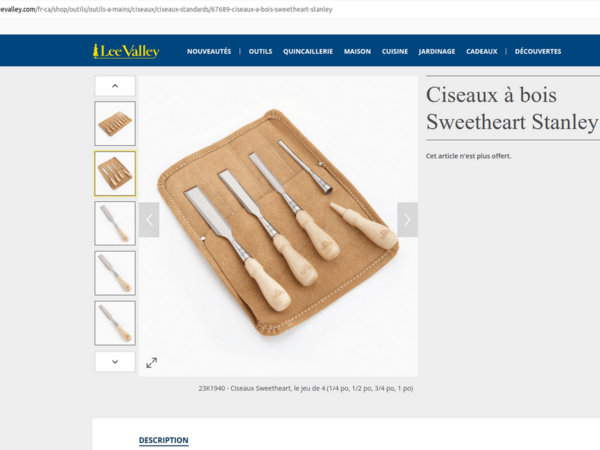This screenshot has width=600, height=450.
Task: Select the highlighted four-chisel roll thumbnail
Action: (115, 173)
